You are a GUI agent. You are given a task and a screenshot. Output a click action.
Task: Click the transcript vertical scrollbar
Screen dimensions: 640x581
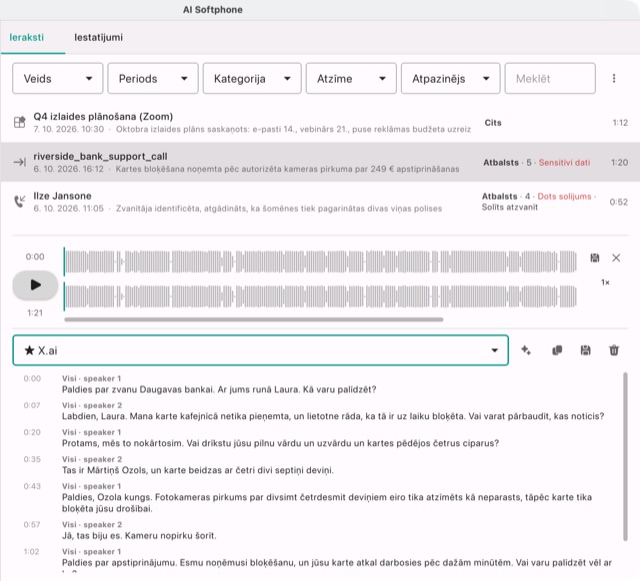tap(625, 456)
